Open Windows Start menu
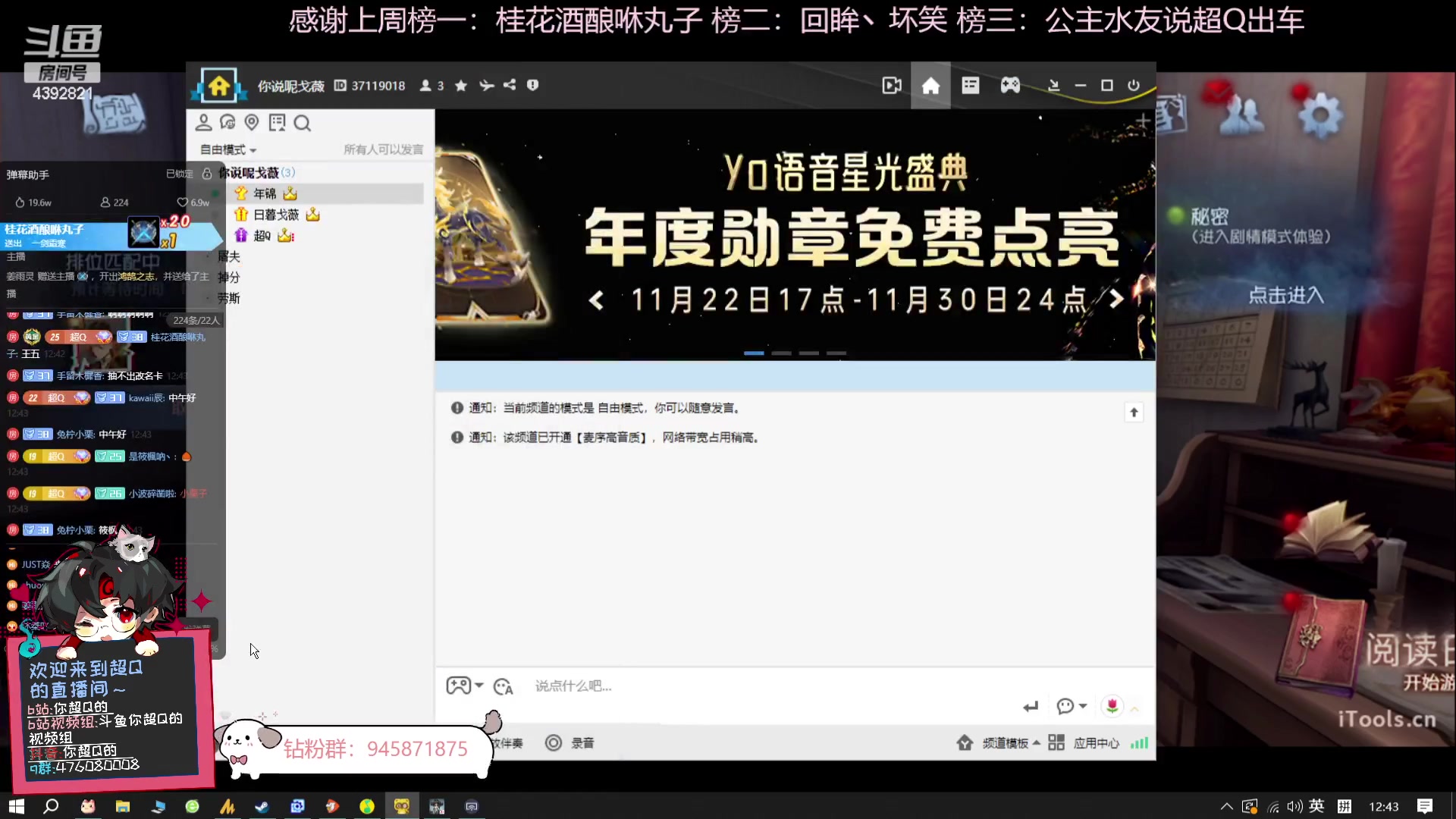 (x=17, y=806)
